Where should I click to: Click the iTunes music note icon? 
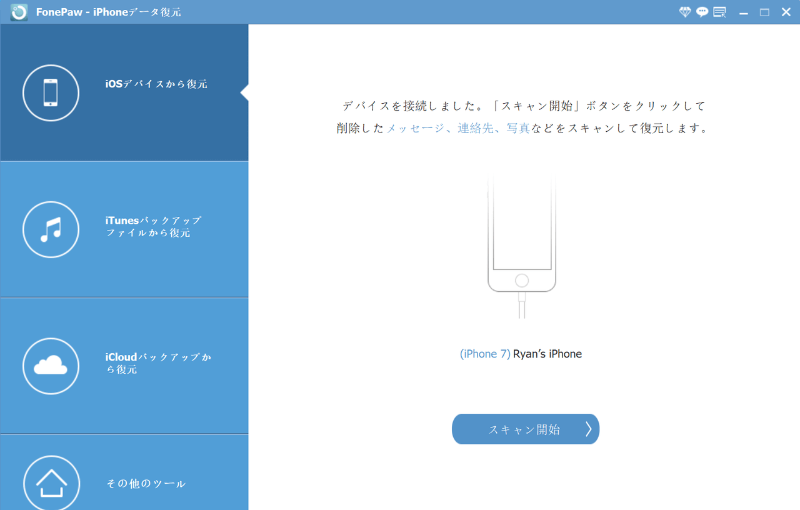point(51,230)
